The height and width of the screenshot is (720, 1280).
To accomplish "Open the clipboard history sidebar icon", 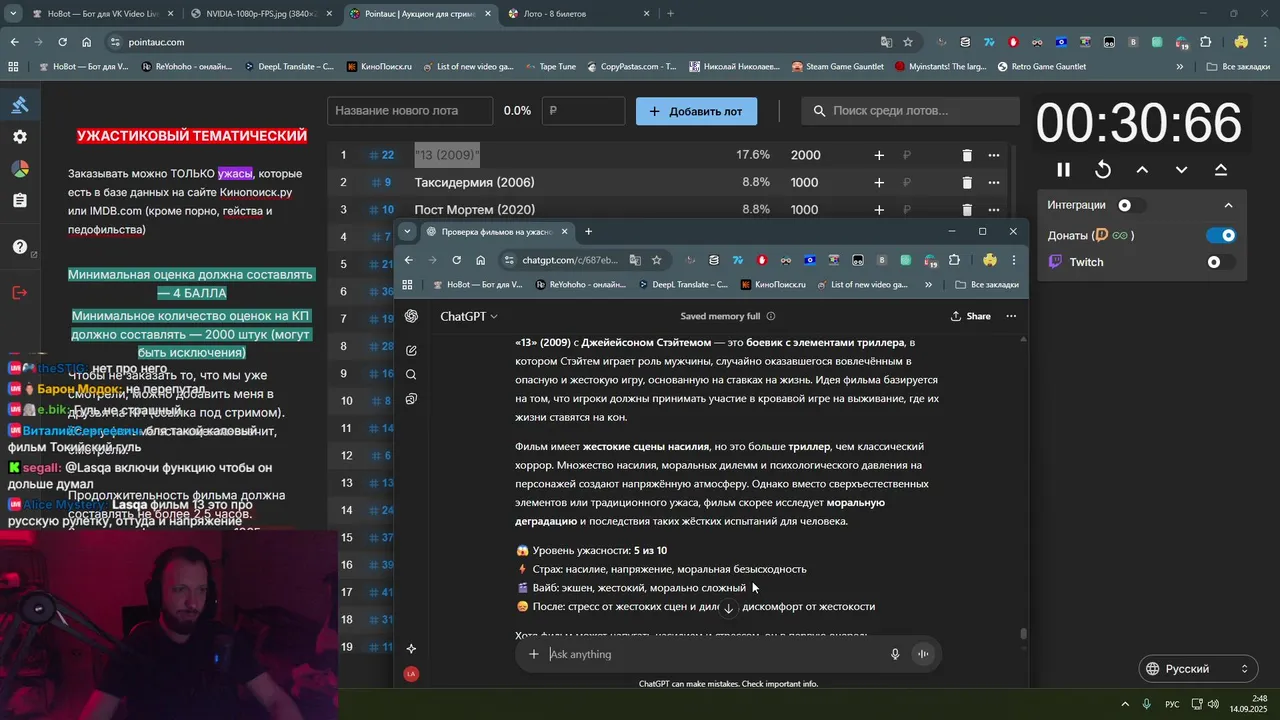I will pyautogui.click(x=20, y=201).
